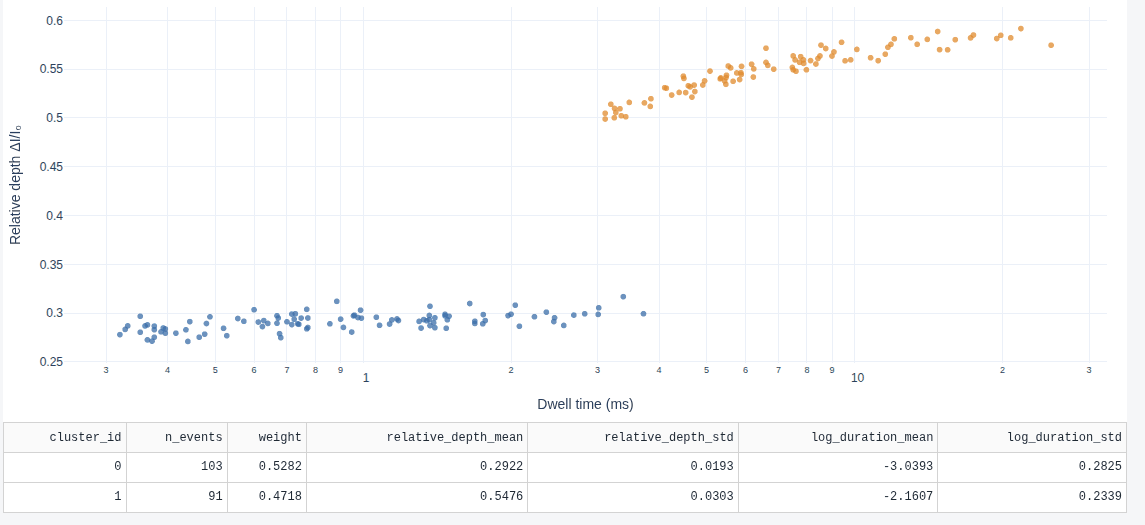Click the Dwell time (ms) axis title
Screen dimensions: 1145x525
coord(585,404)
